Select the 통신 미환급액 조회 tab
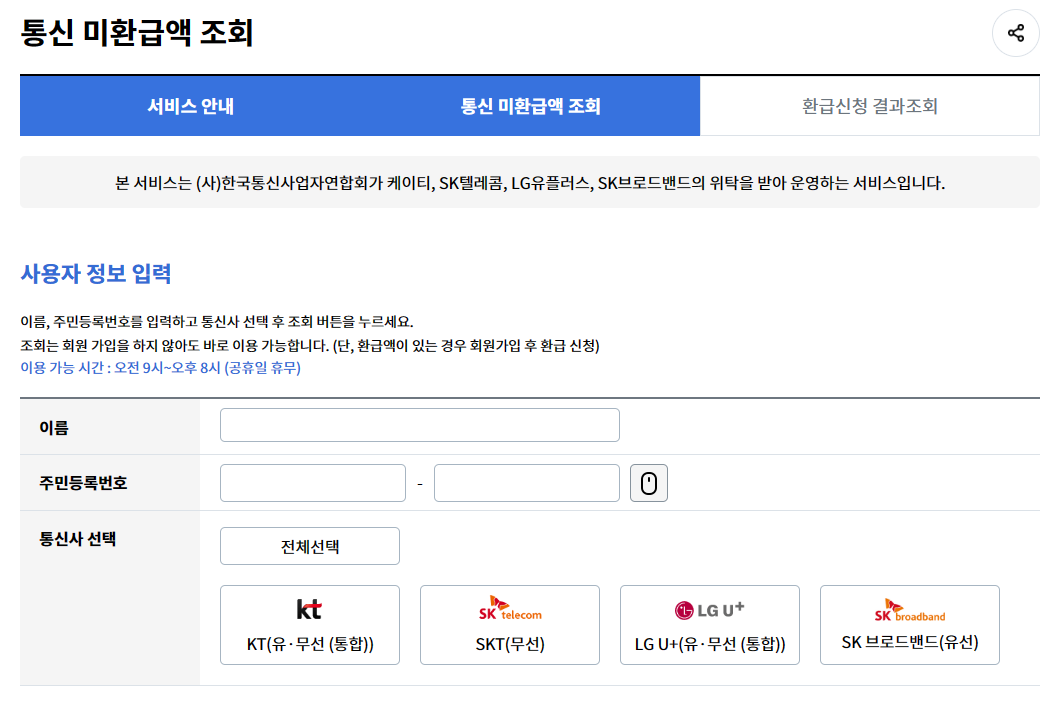The height and width of the screenshot is (723, 1056). pyautogui.click(x=530, y=106)
